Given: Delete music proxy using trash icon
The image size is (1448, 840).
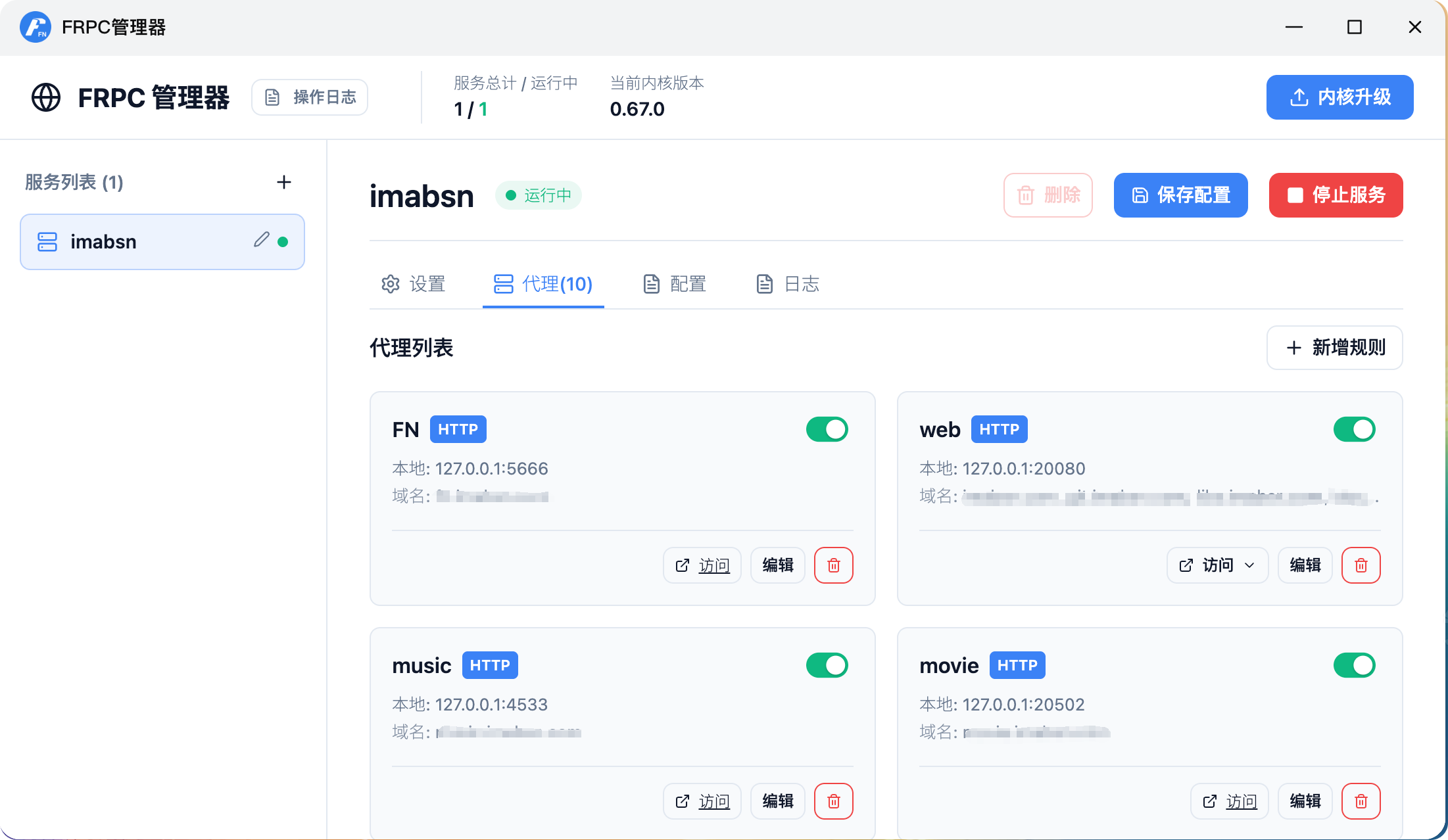Looking at the screenshot, I should (x=833, y=801).
